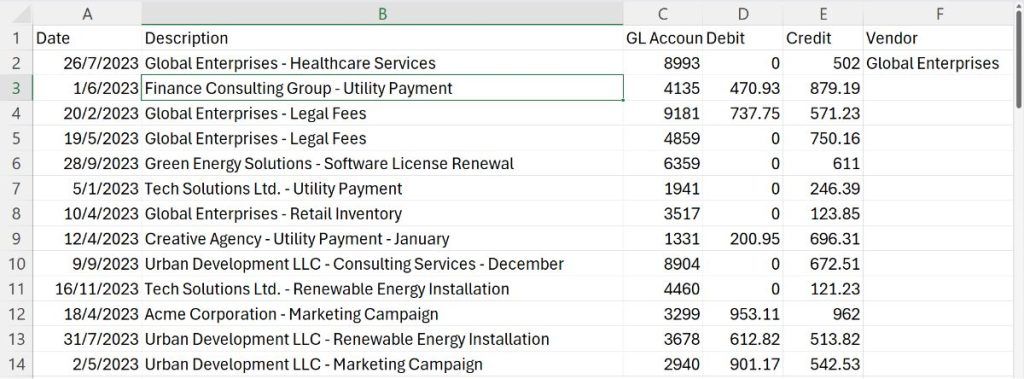Select credit value 611
Viewport: 1024px width, 379px height.
pos(823,163)
